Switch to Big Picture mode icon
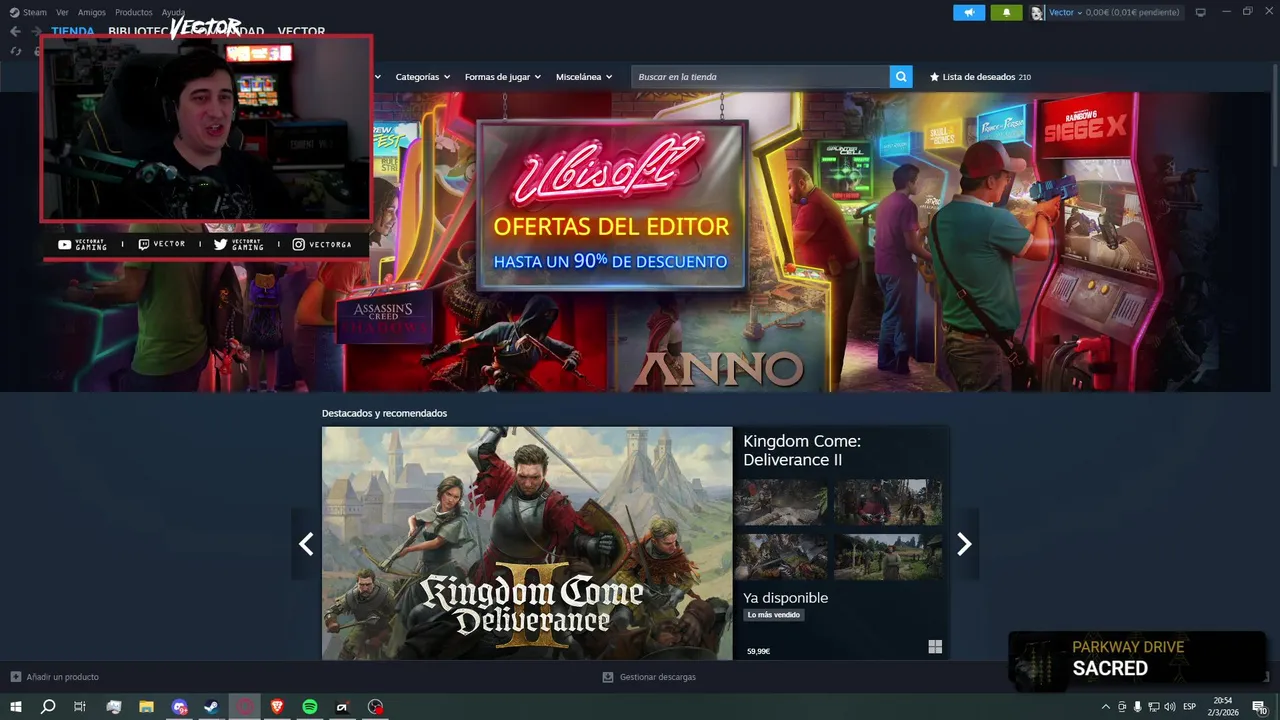This screenshot has height=720, width=1280. (x=1201, y=12)
